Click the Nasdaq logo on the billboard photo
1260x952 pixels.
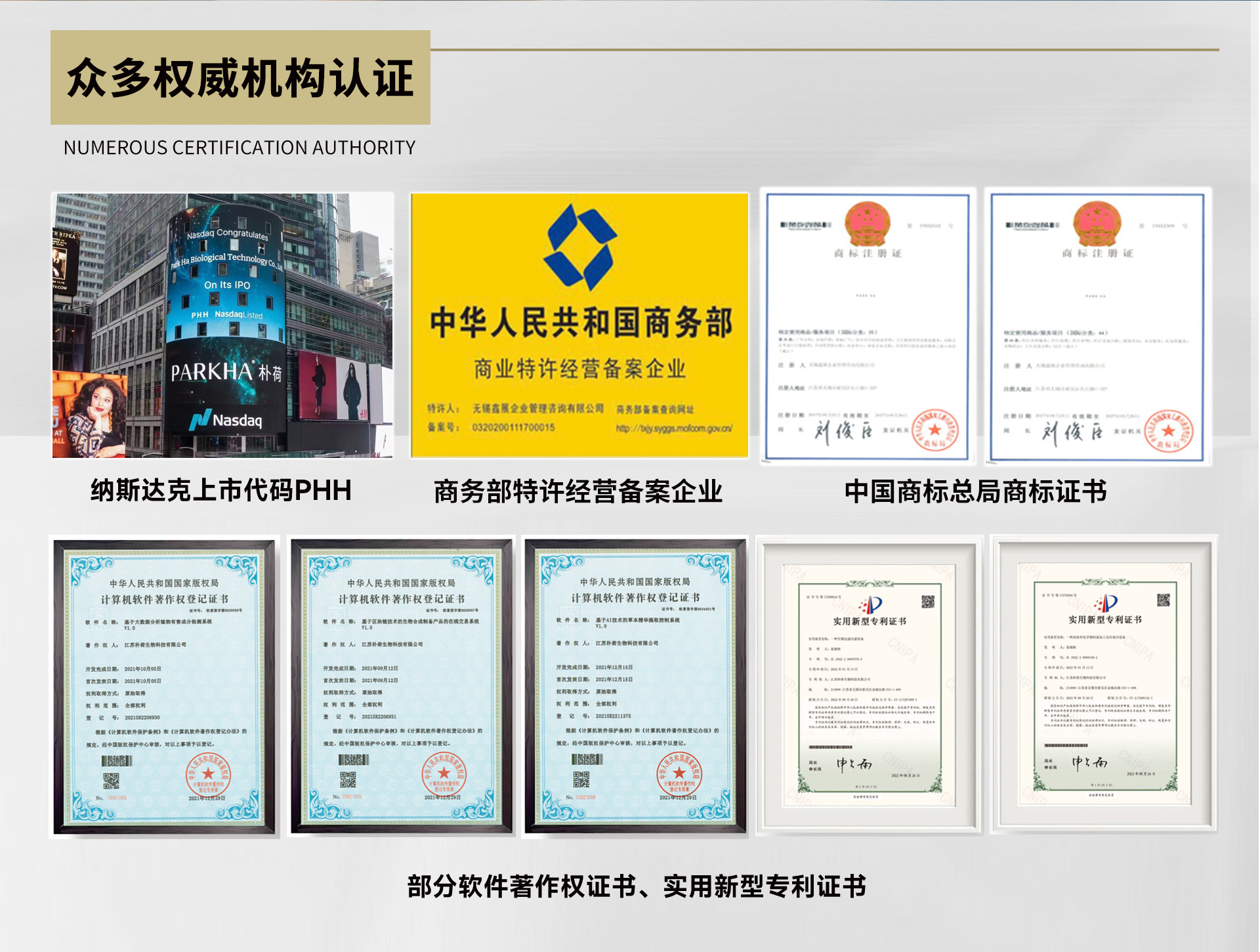(226, 420)
